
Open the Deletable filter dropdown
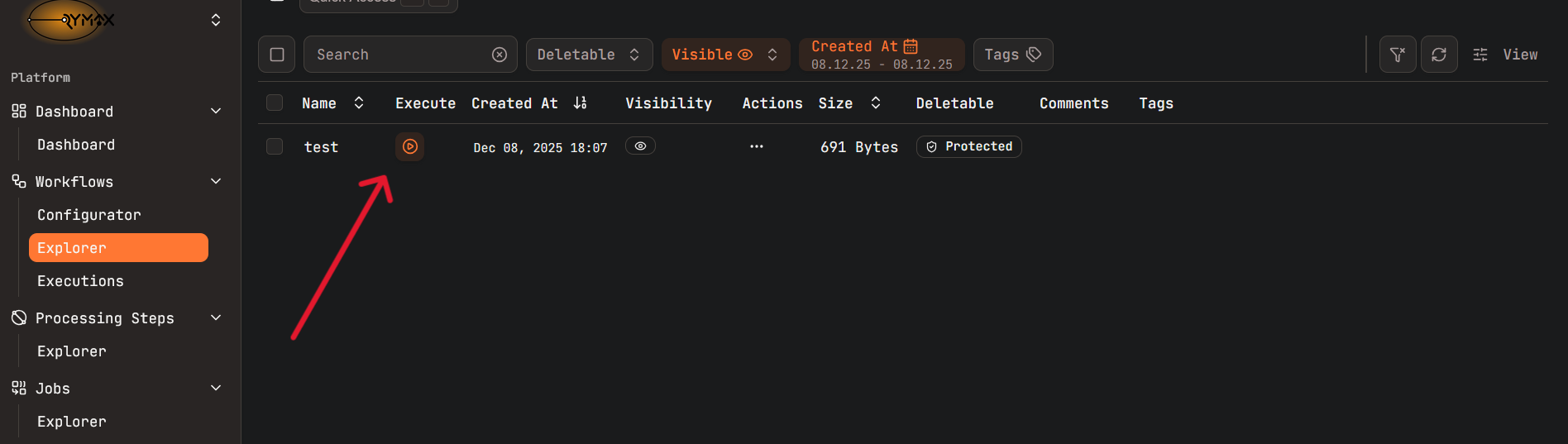pos(589,55)
